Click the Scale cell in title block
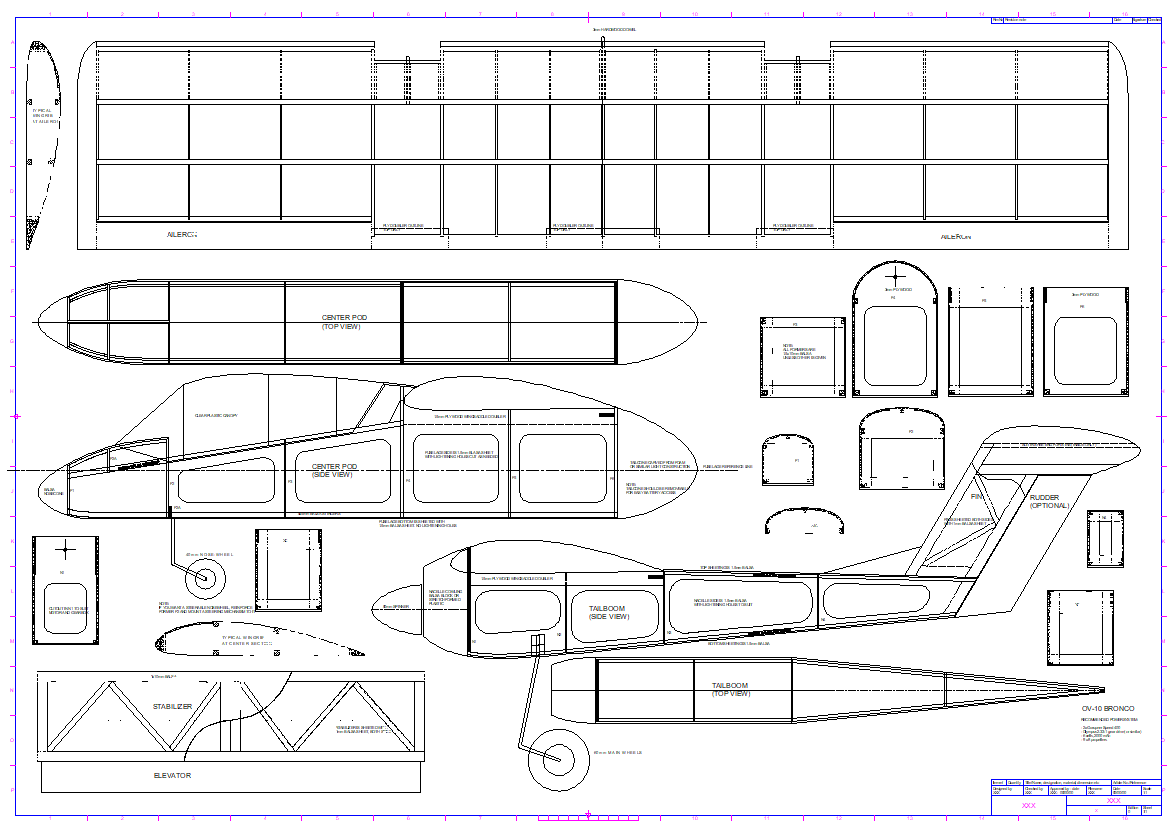Screen dimensions: 1175x831 (x=1151, y=791)
